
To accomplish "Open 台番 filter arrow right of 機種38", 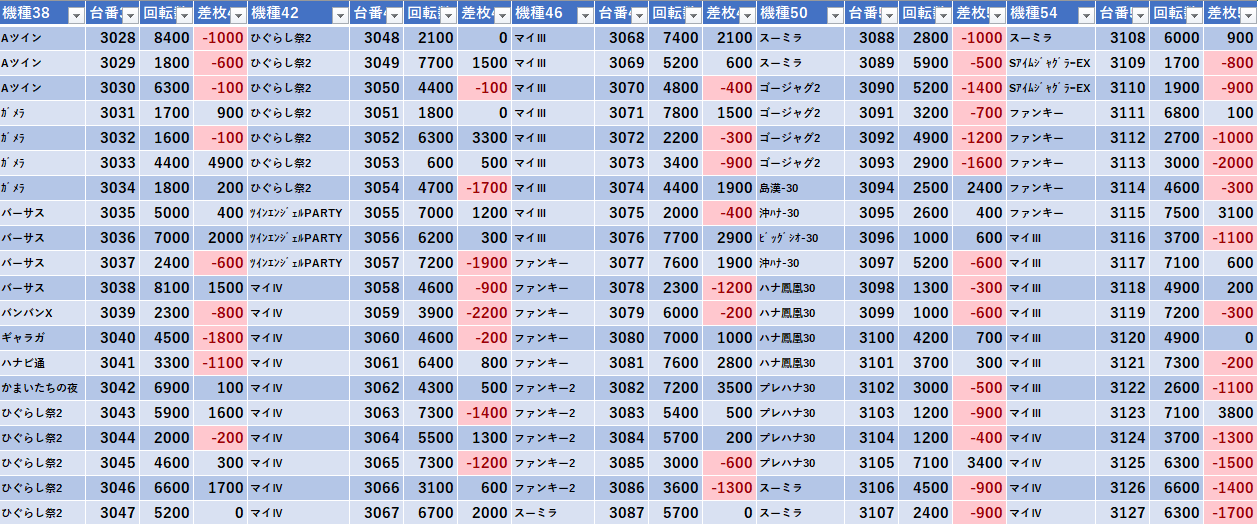I will pyautogui.click(x=129, y=15).
